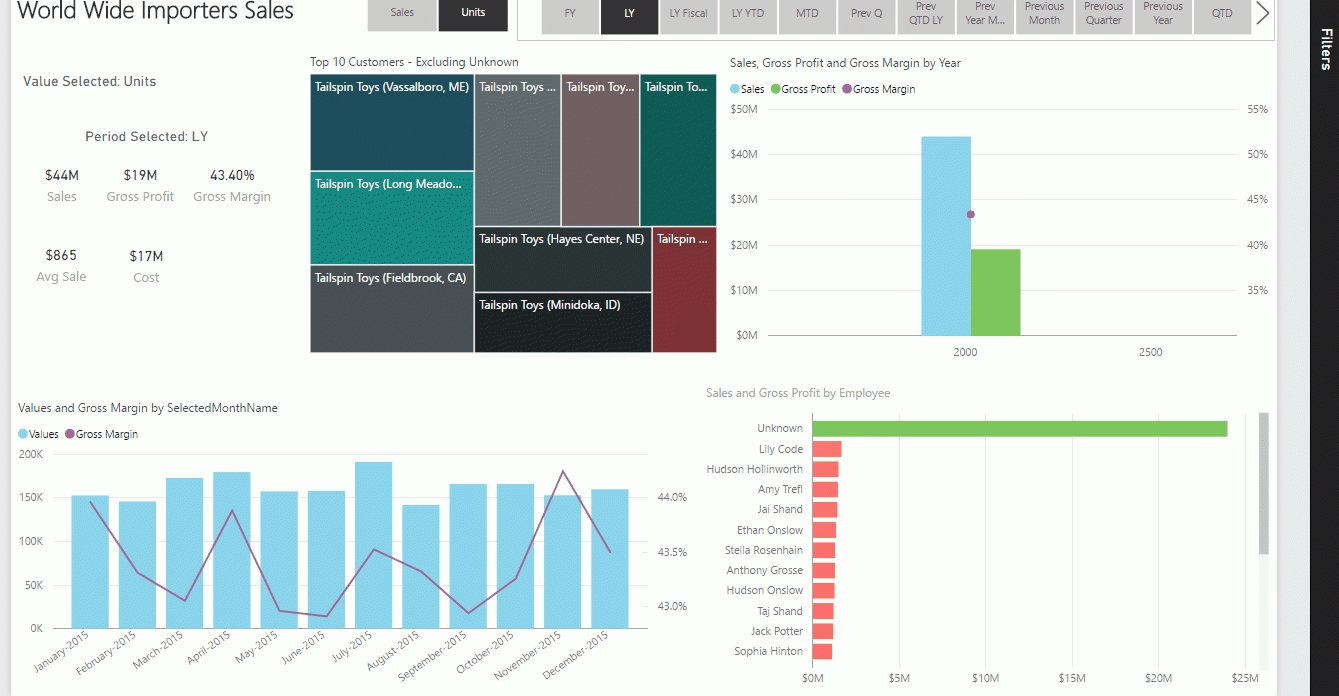Select the blue Sales bar for year 2000
Image resolution: width=1339 pixels, height=696 pixels.
[x=946, y=236]
